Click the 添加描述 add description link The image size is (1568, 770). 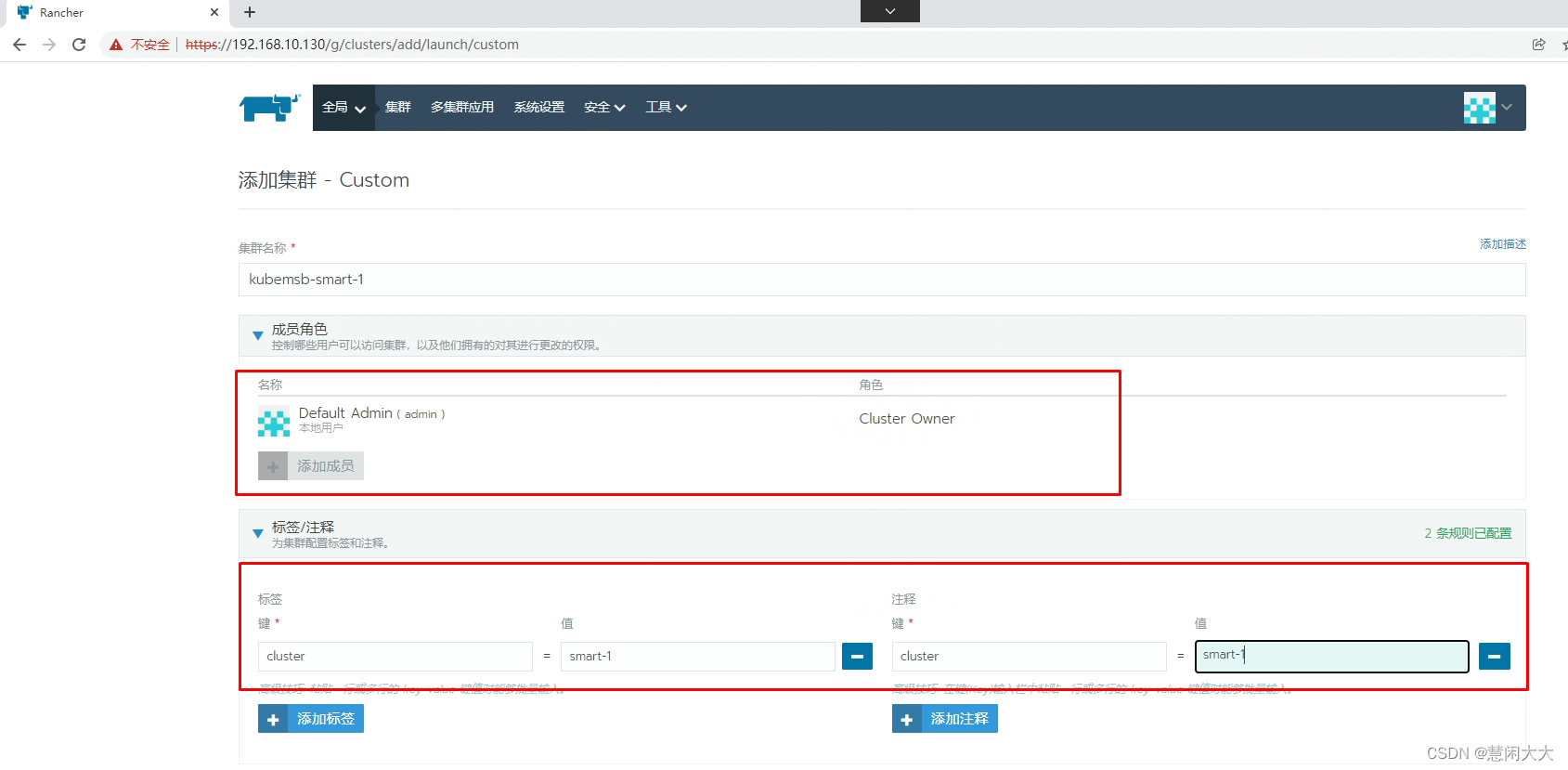point(1502,244)
